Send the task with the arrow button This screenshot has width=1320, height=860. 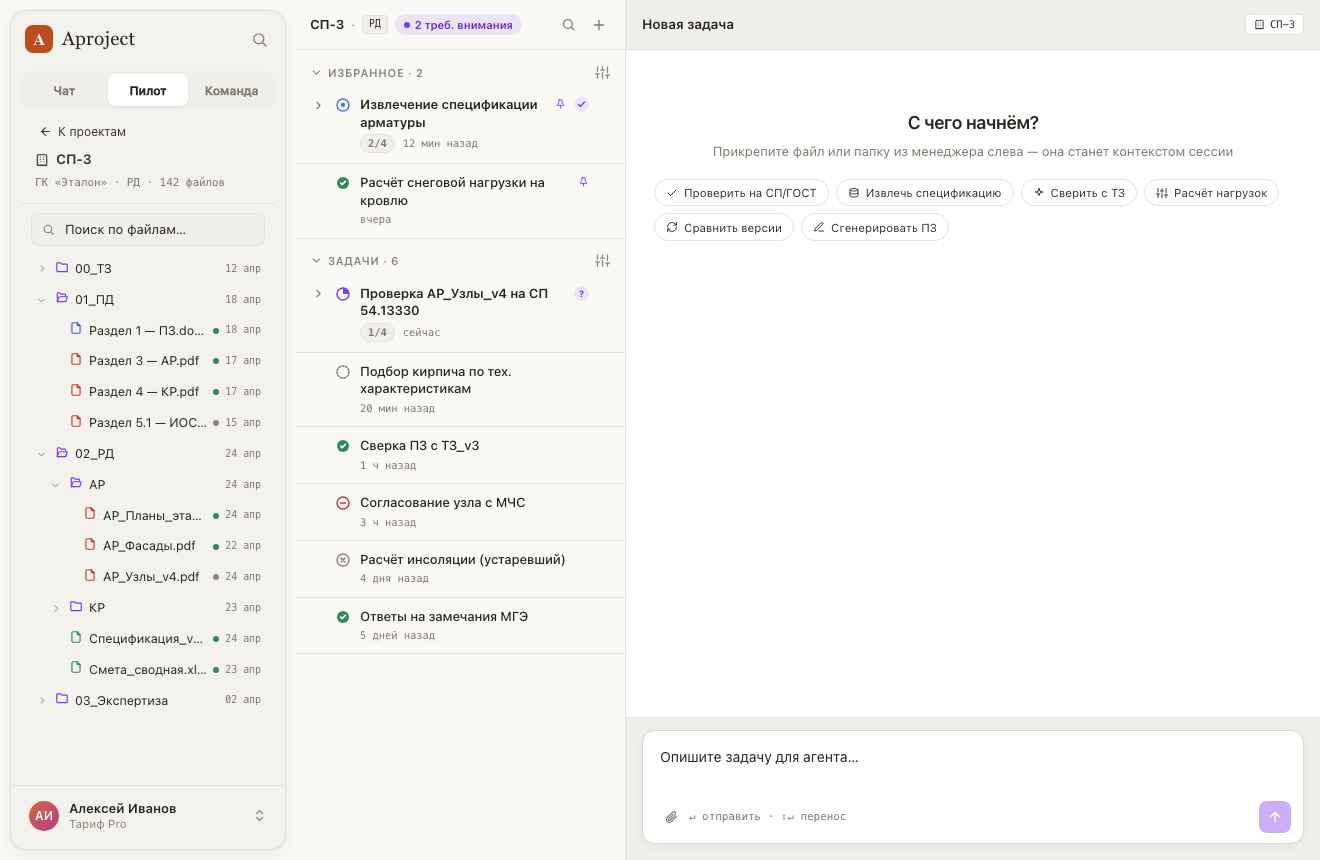pos(1275,816)
